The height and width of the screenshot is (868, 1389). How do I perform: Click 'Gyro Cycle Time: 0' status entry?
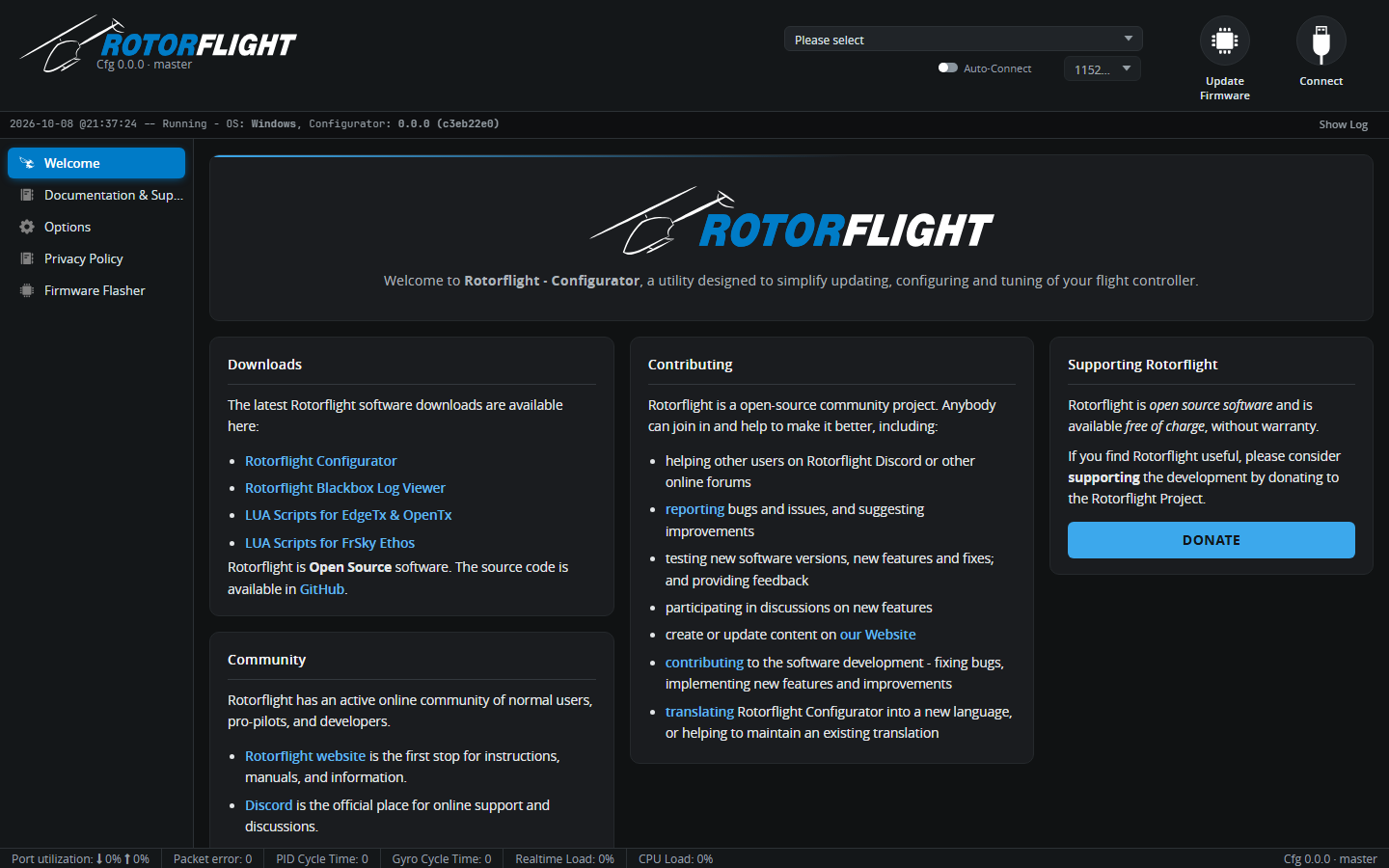point(442,858)
